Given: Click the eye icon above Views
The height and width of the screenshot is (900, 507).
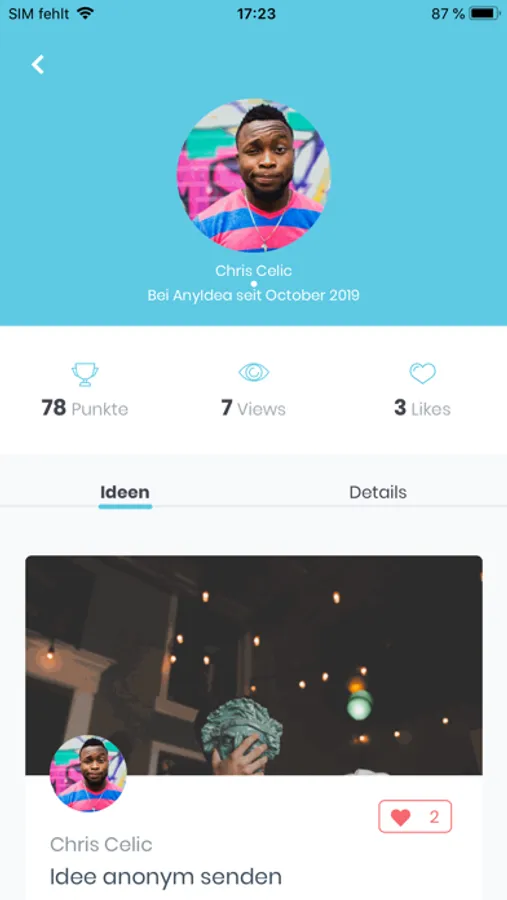Looking at the screenshot, I should coord(254,373).
